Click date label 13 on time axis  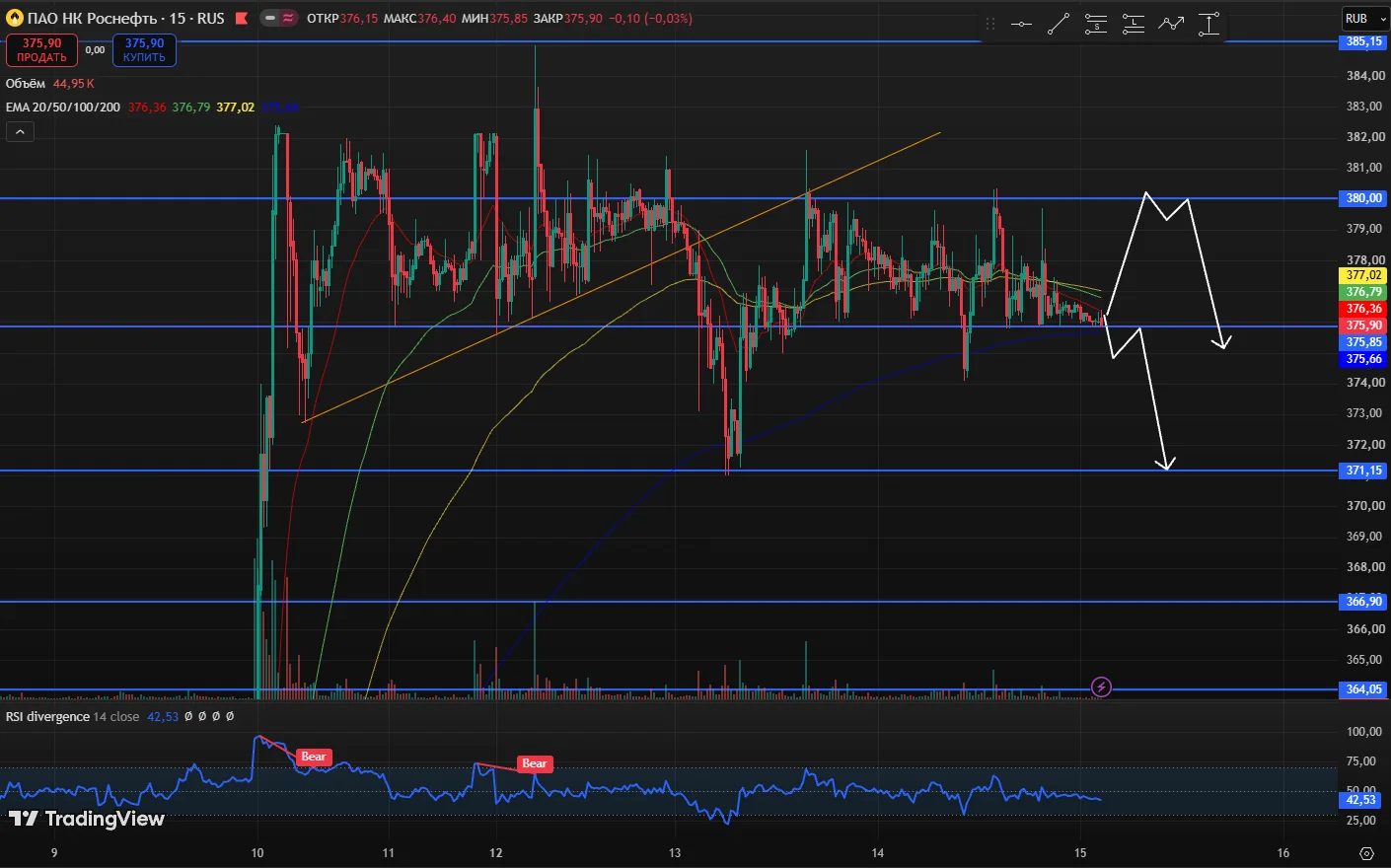pos(675,853)
